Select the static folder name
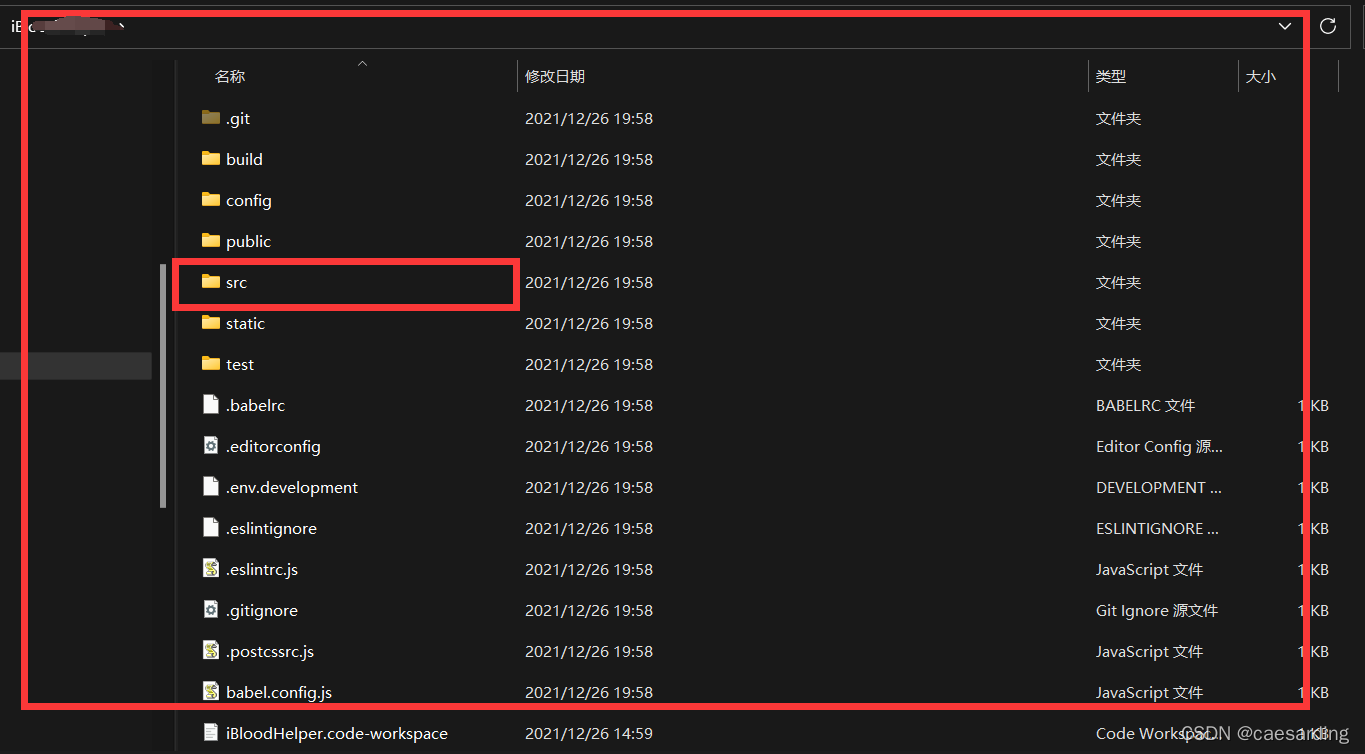The image size is (1365, 754). tap(245, 323)
